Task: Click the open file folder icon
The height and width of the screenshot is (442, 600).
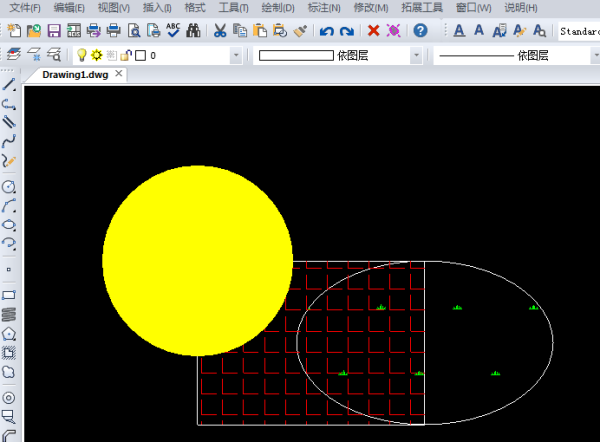Action: point(34,30)
